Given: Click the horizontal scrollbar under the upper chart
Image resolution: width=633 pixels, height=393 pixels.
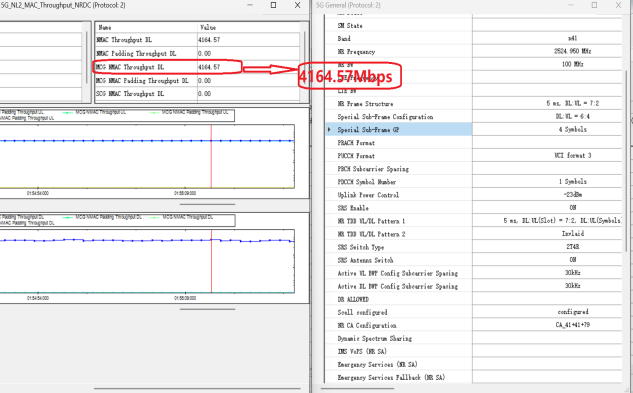Looking at the screenshot, I should pyautogui.click(x=208, y=204).
